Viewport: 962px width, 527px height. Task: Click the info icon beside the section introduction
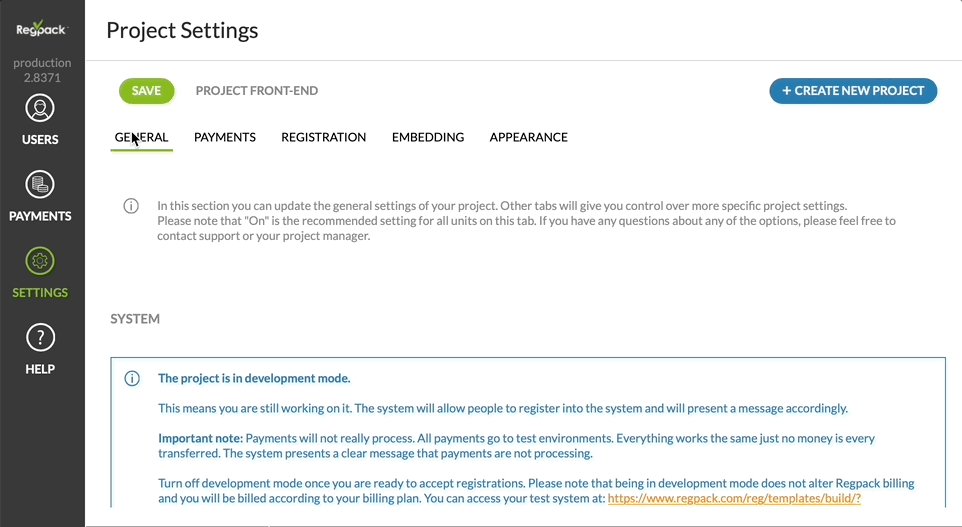coord(131,206)
